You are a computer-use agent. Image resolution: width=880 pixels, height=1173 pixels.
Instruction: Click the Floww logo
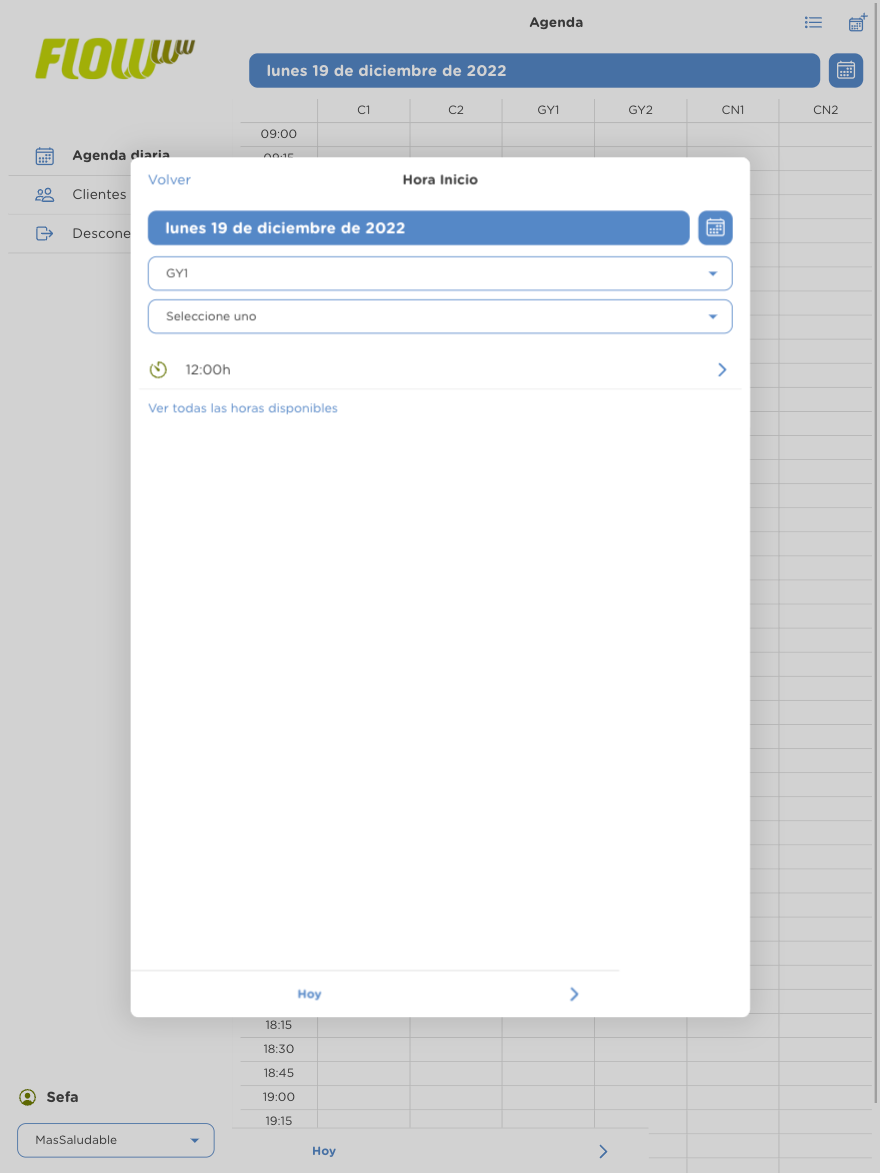pos(115,59)
